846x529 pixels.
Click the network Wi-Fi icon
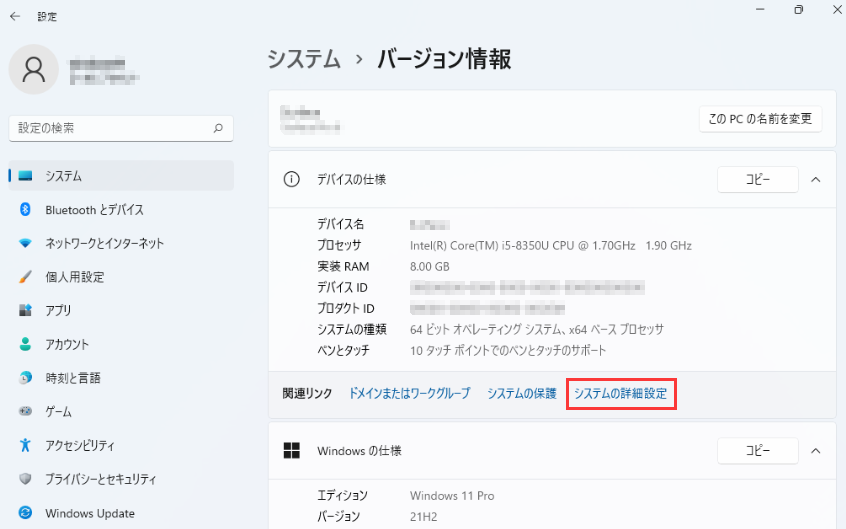tap(25, 243)
